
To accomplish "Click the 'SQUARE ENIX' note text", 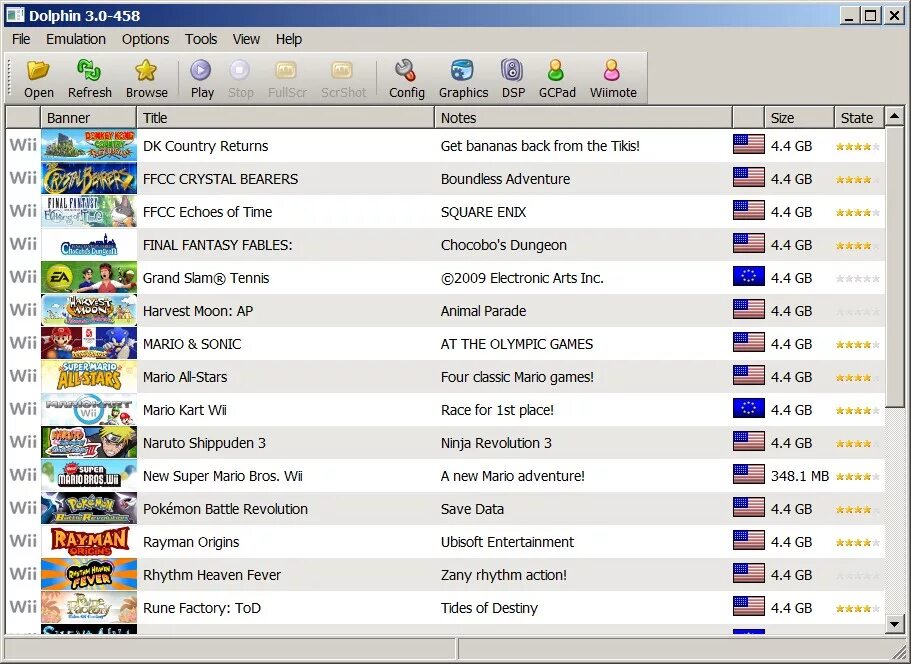I will (483, 212).
